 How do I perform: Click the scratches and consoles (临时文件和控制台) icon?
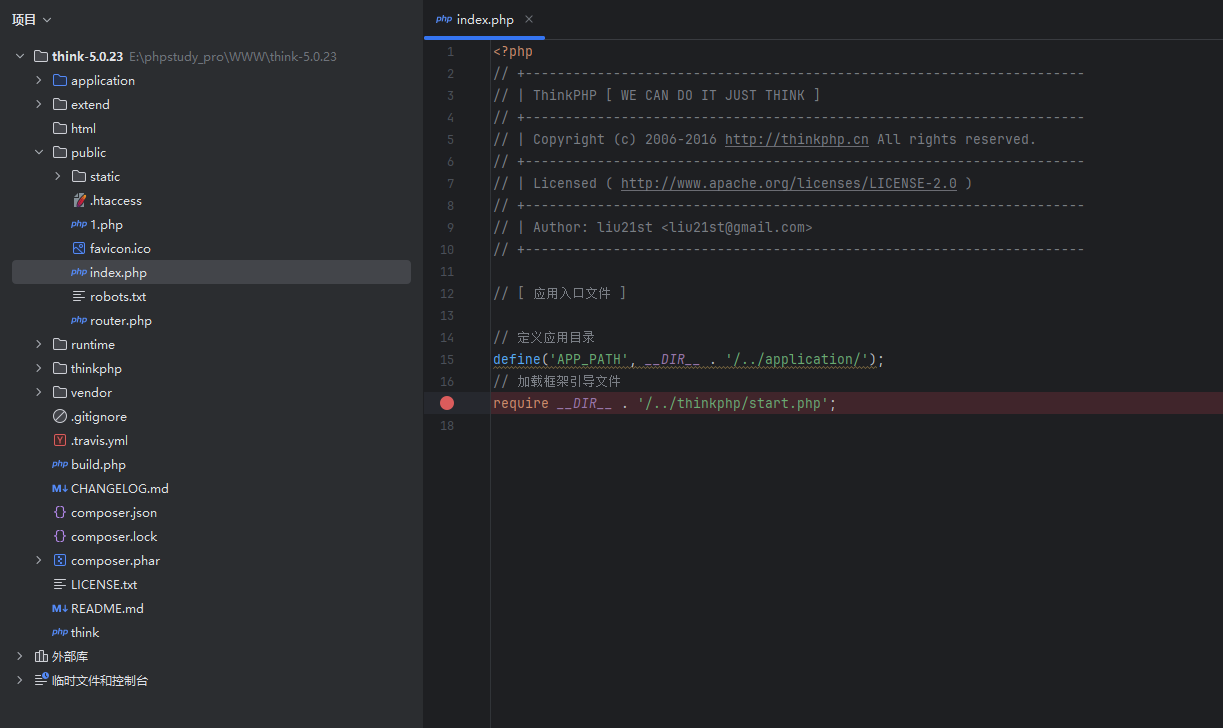[41, 681]
